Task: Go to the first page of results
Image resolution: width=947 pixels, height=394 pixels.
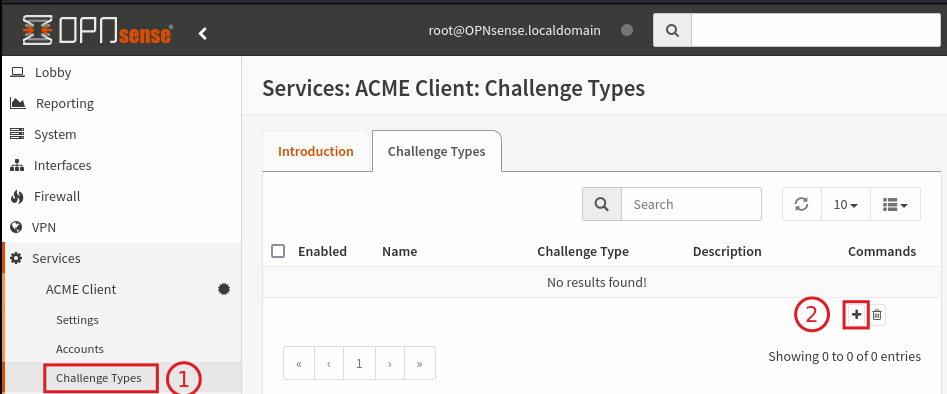Action: coord(299,364)
